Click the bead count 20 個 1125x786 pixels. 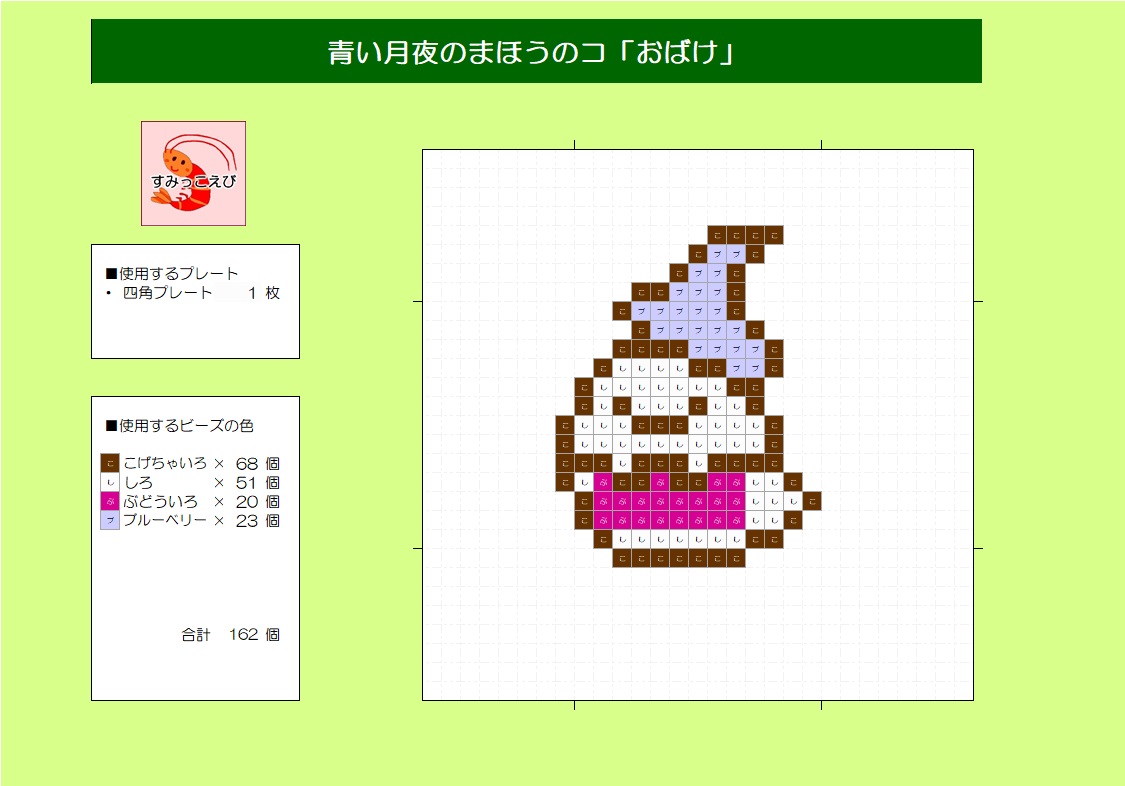point(258,501)
